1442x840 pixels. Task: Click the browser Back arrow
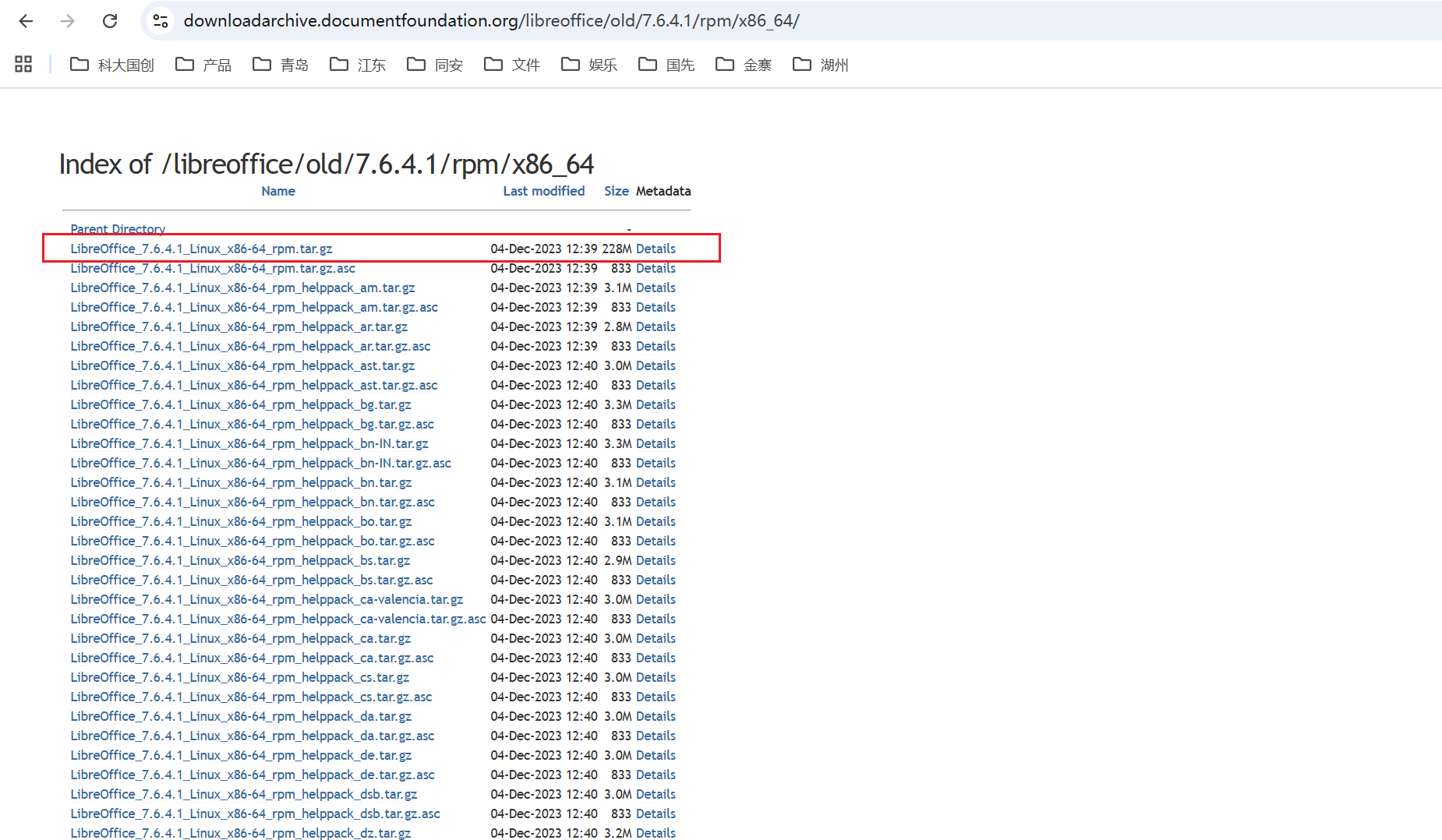26,21
